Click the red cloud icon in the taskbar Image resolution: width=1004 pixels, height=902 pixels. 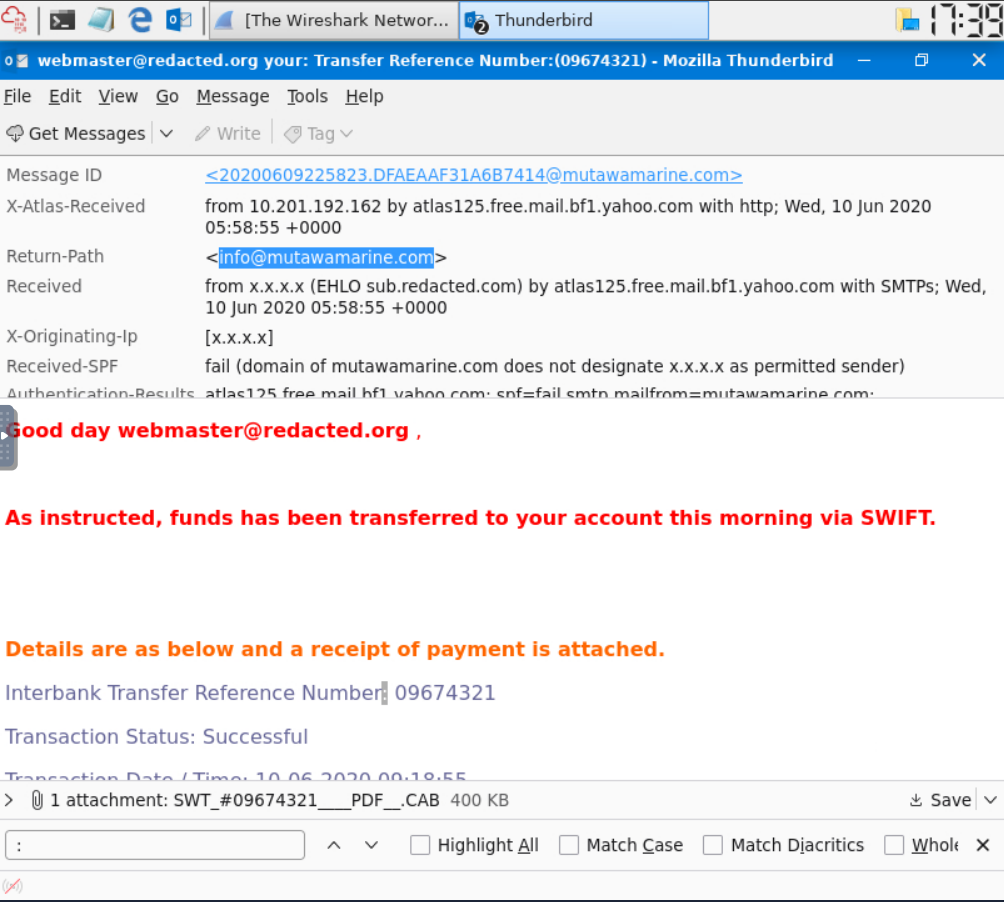point(14,20)
